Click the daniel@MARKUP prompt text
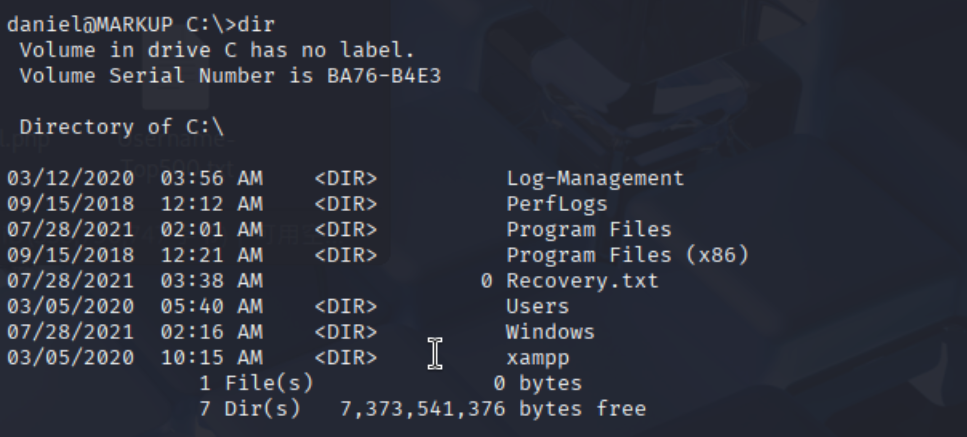This screenshot has width=967, height=437. pos(90,24)
